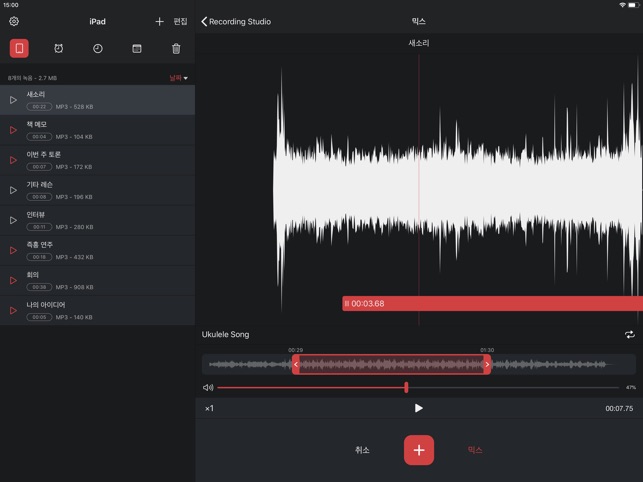
Task: Change the ×1 playback speed
Action: pyautogui.click(x=209, y=408)
